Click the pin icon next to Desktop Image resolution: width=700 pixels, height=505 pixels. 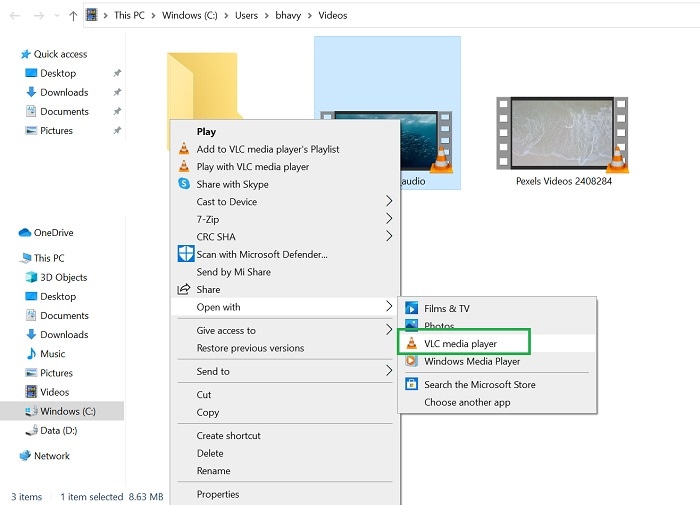(x=117, y=73)
